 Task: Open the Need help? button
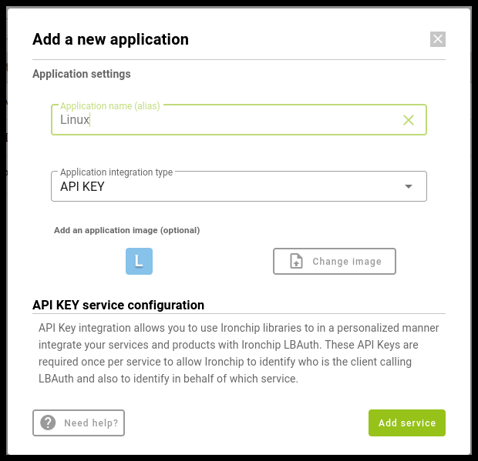[x=79, y=423]
